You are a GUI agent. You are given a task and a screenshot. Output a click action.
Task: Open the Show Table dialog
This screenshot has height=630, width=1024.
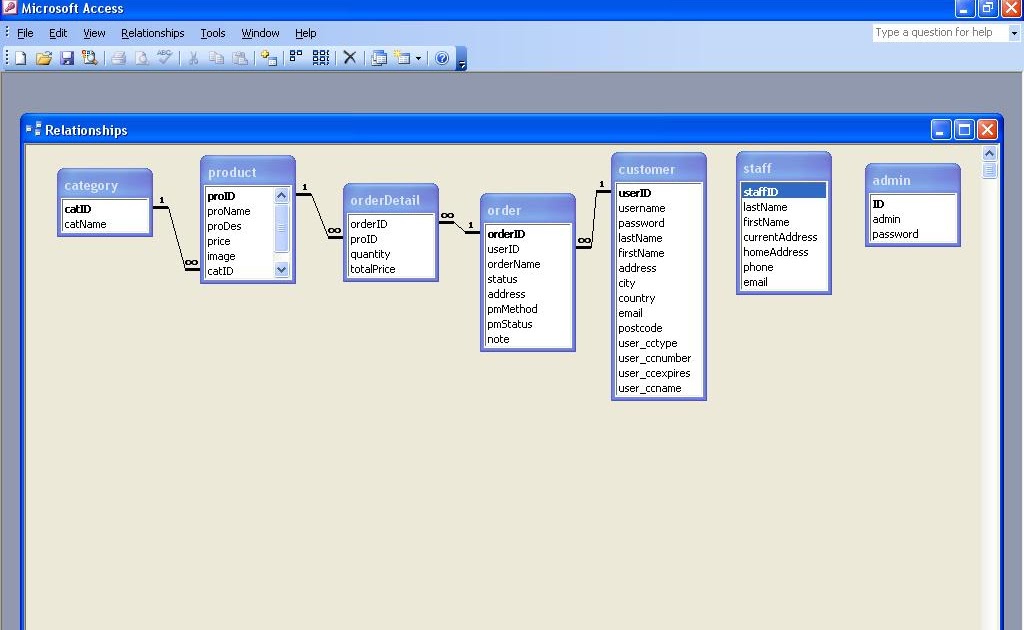pos(267,57)
